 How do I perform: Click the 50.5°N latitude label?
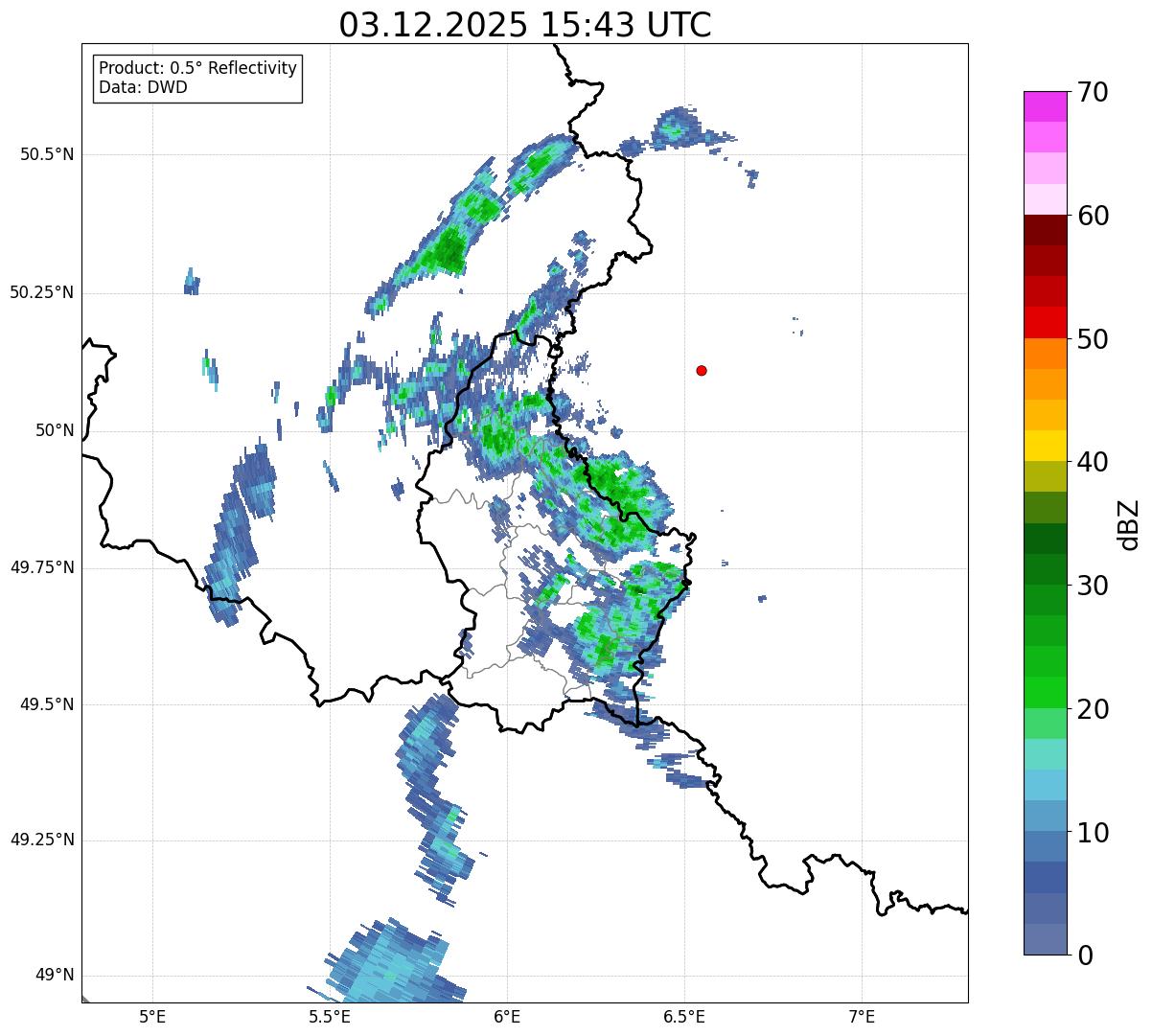(x=47, y=154)
